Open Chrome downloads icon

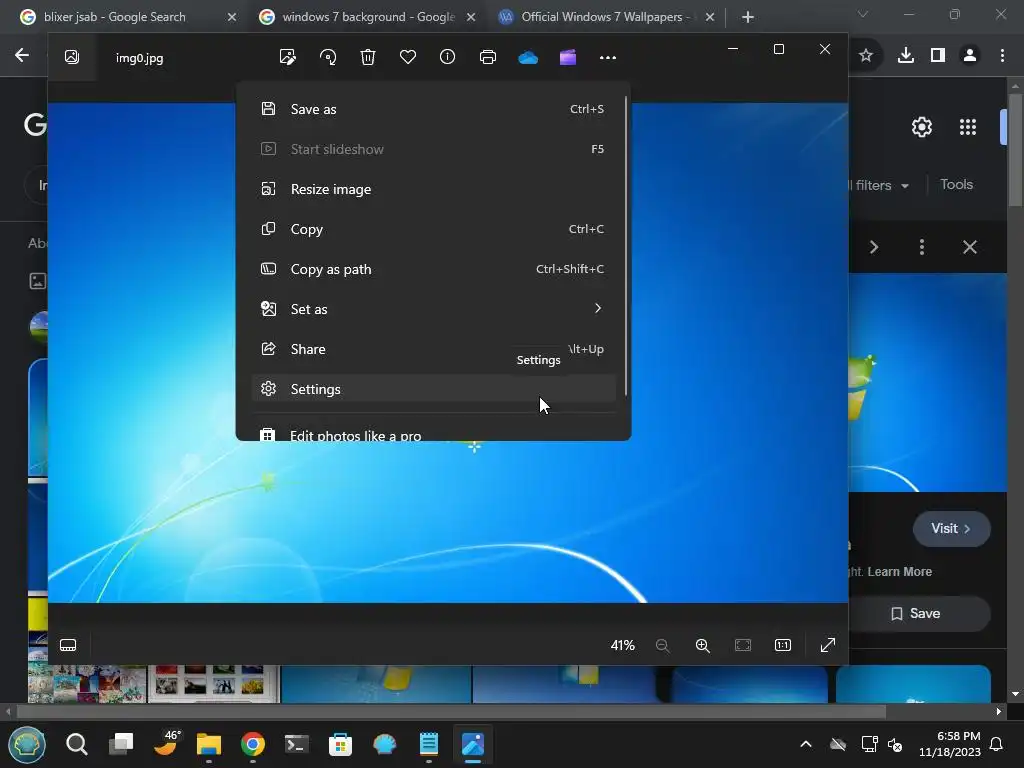(x=906, y=56)
